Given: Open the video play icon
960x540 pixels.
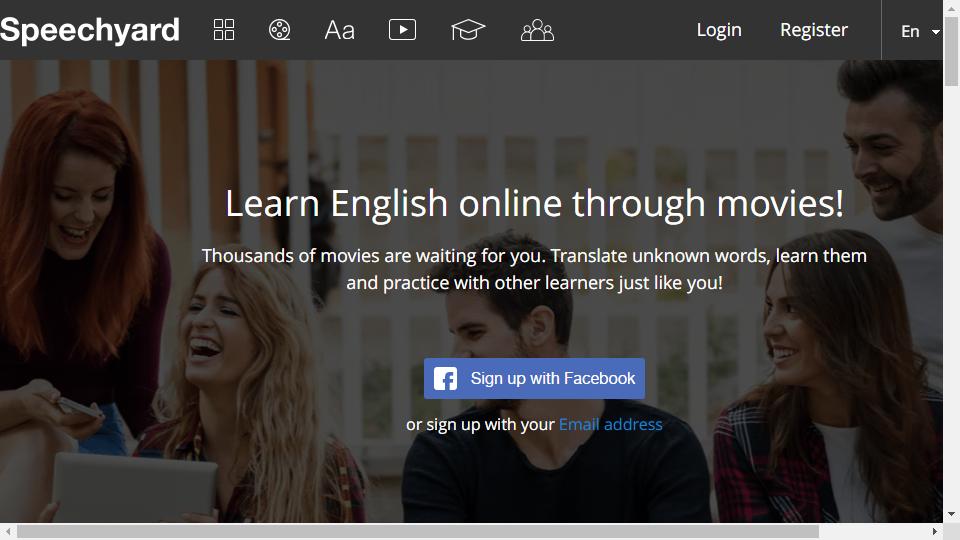Looking at the screenshot, I should [402, 29].
